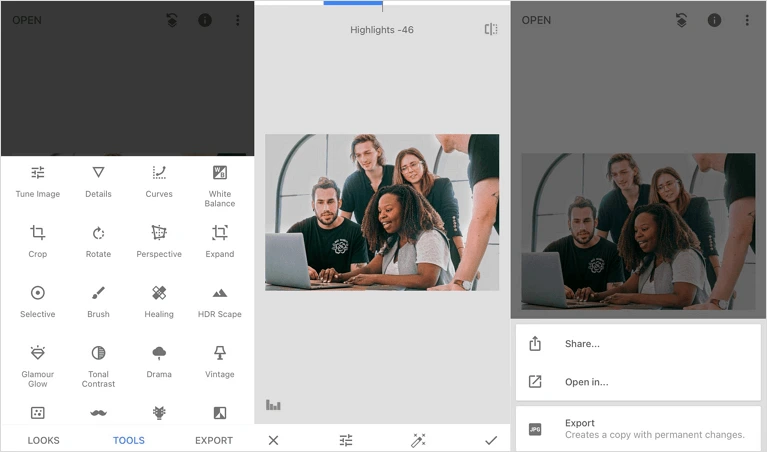Apply the Glamour Glow filter

click(38, 366)
